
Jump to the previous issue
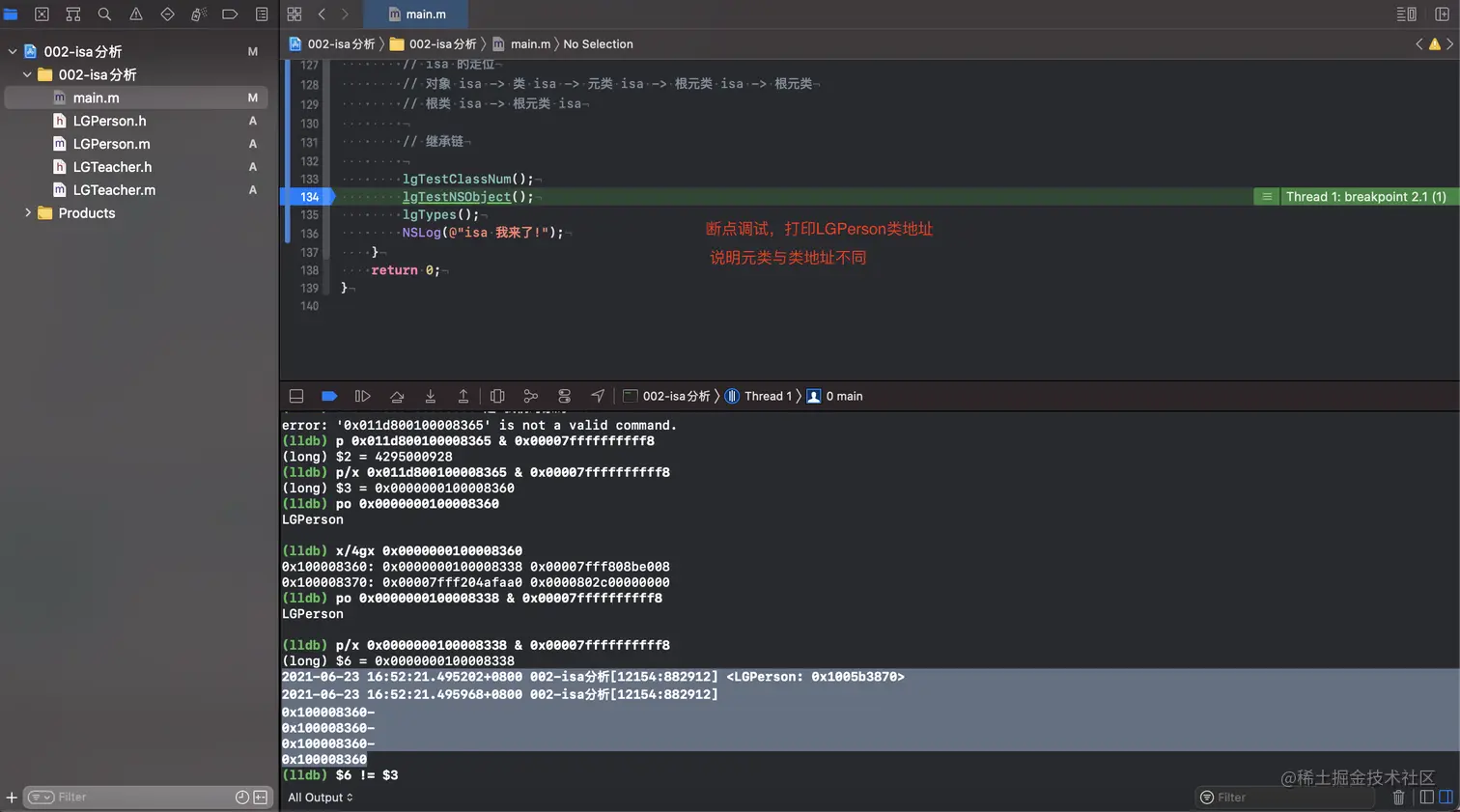[1418, 44]
